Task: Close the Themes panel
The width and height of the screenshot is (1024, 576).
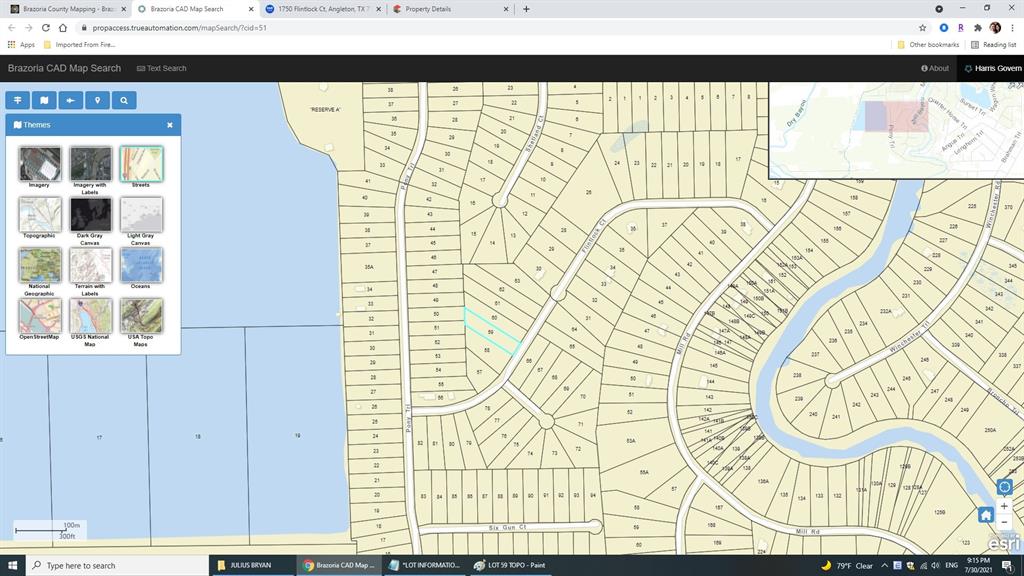Action: (x=170, y=125)
